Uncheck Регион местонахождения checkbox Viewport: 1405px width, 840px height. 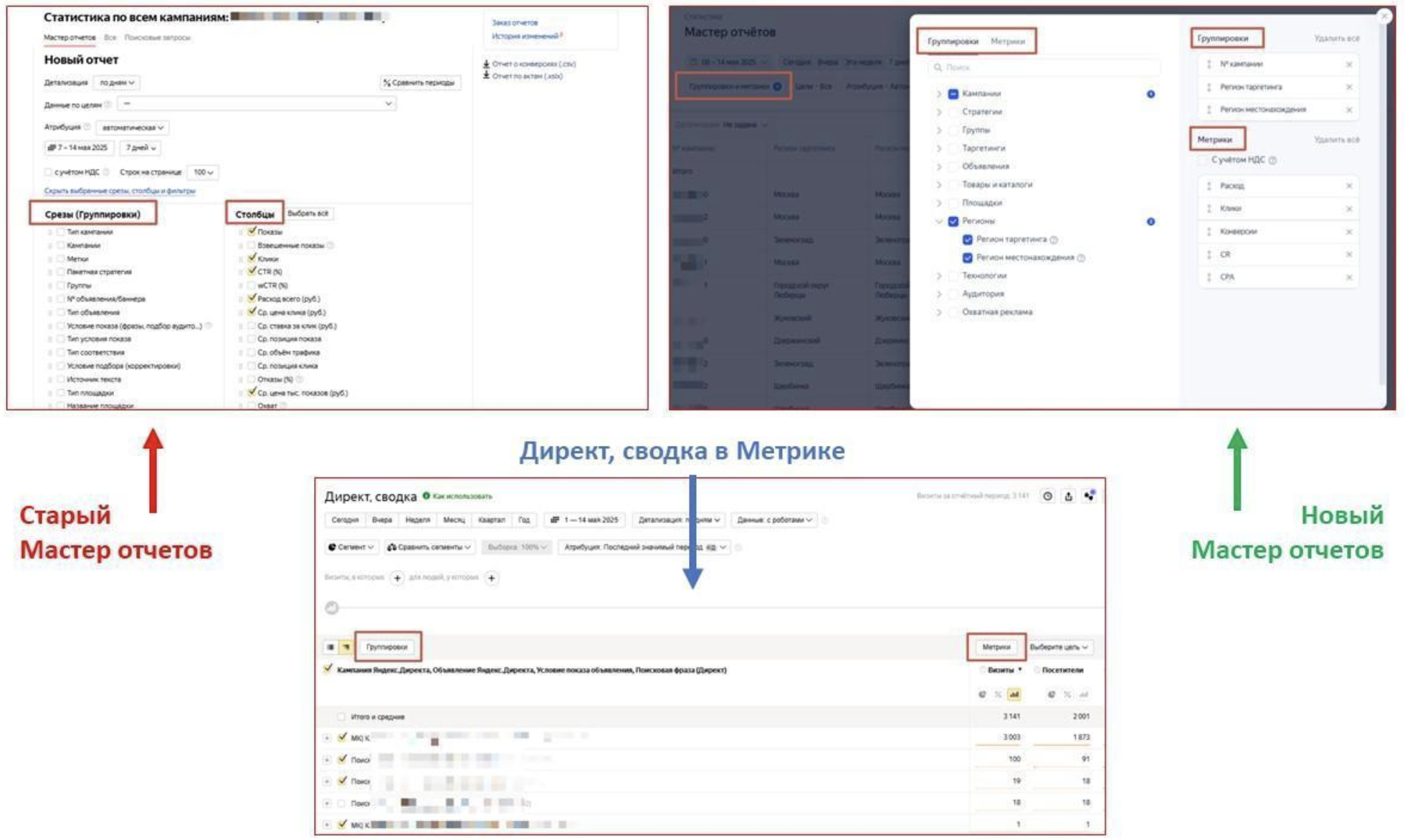pyautogui.click(x=967, y=257)
